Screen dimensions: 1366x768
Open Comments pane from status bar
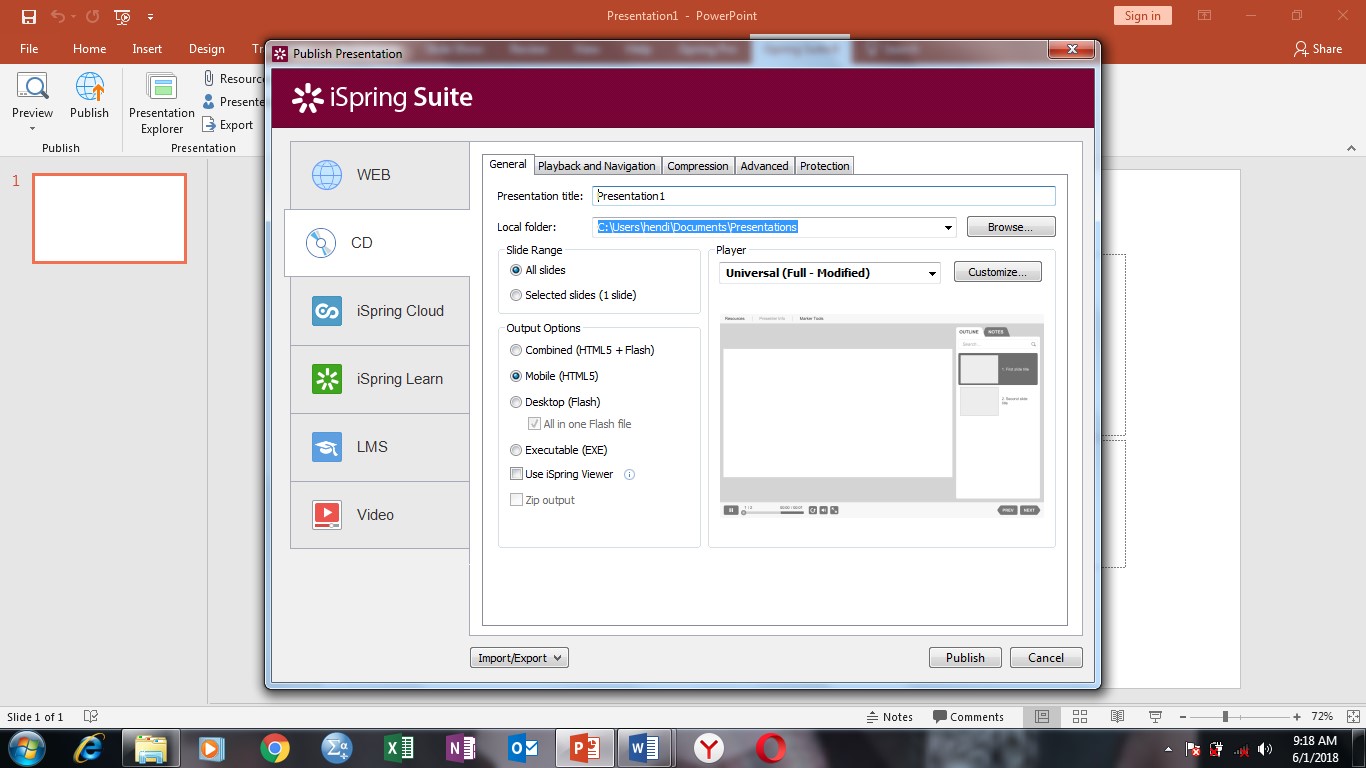[x=968, y=717]
